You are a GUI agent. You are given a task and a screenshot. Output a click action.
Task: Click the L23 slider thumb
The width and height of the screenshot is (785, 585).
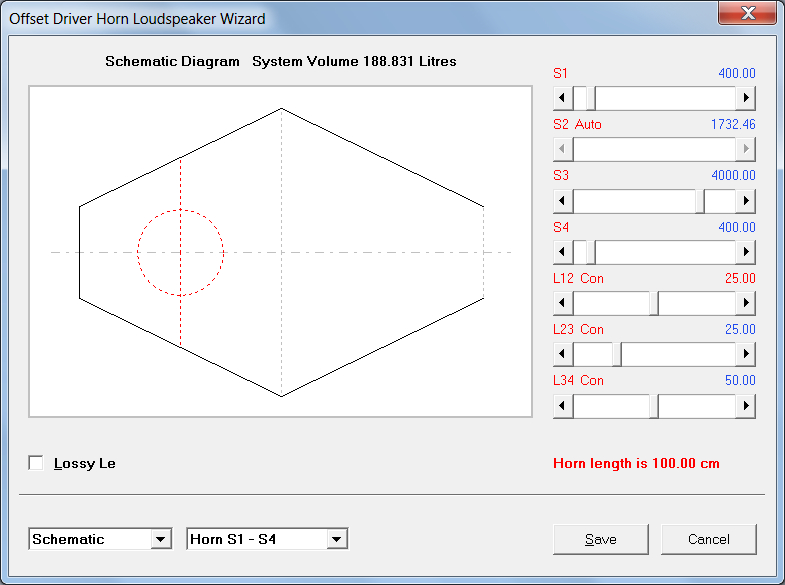(617, 354)
